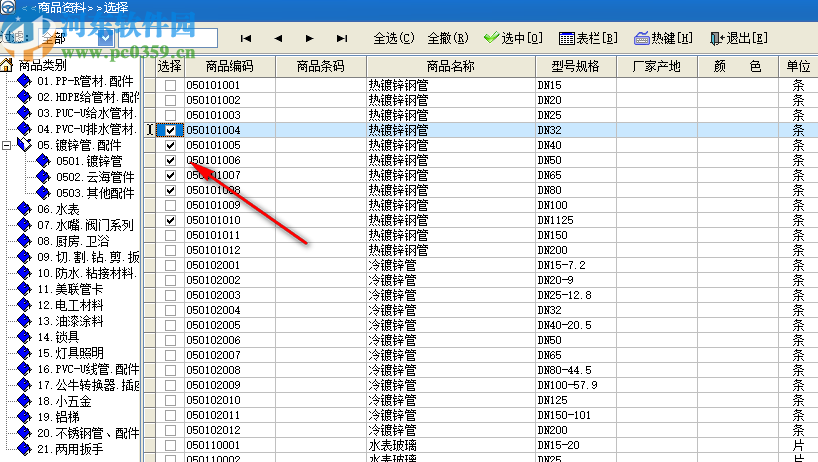Viewport: 818px width, 462px height.
Task: Select category 18. 小五金
Action: 64,401
